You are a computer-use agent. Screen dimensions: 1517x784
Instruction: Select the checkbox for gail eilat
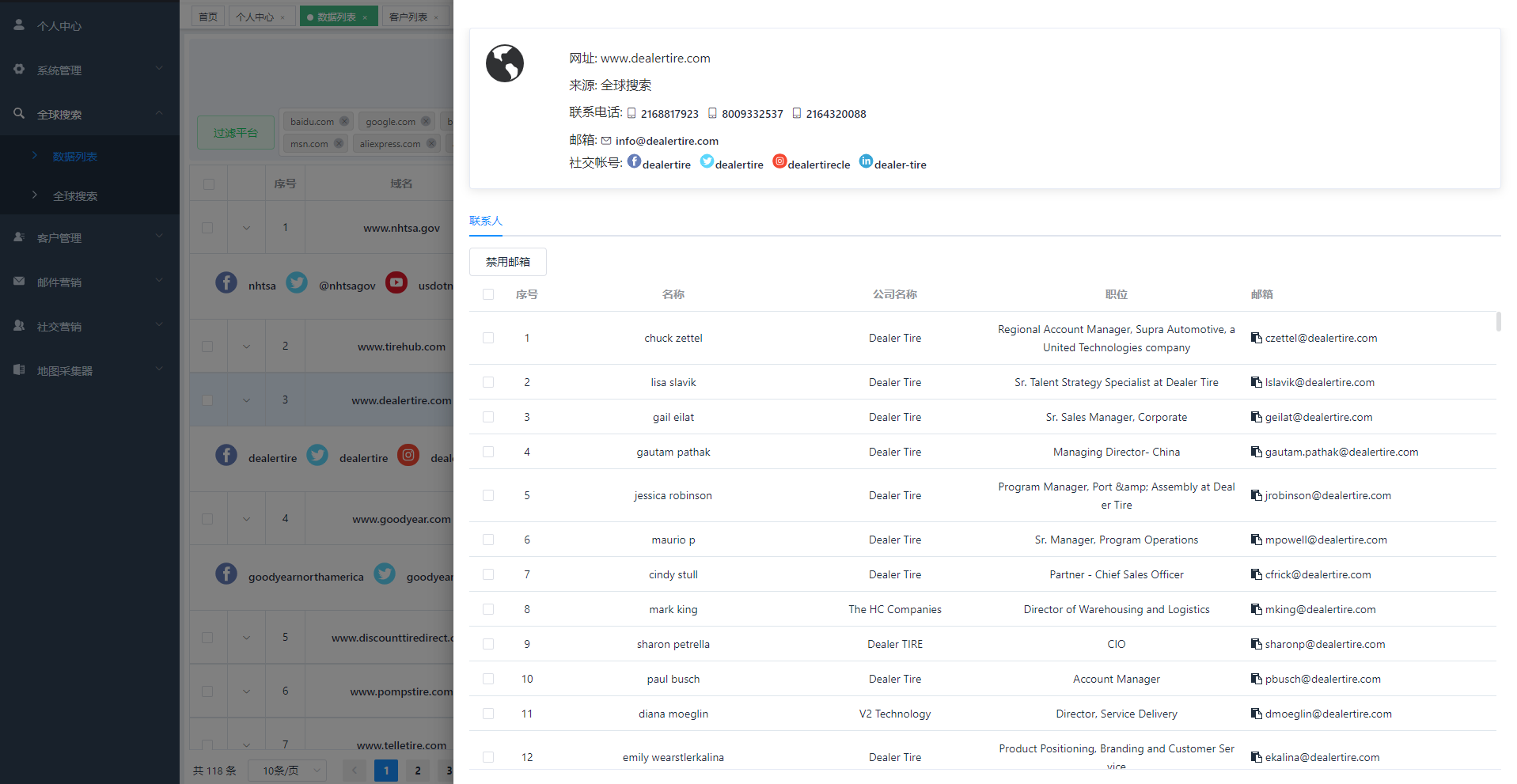[488, 417]
